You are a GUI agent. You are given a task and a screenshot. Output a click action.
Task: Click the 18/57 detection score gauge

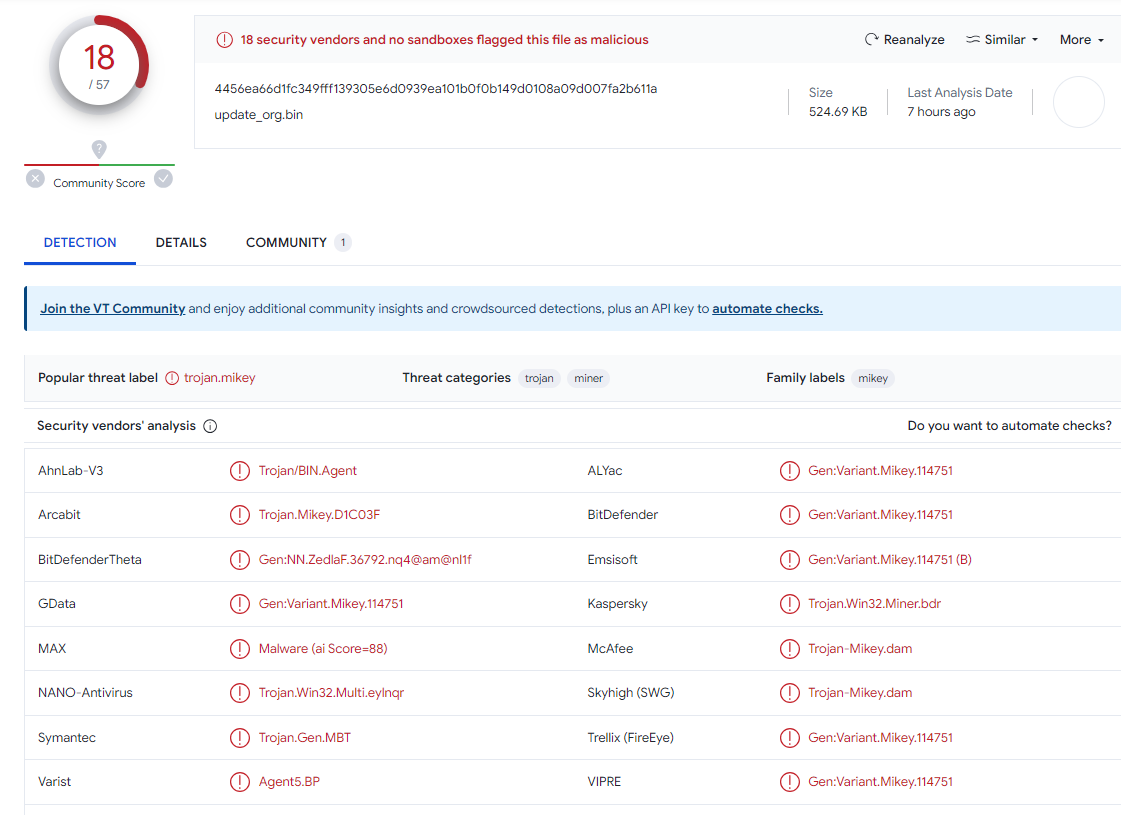click(x=99, y=66)
